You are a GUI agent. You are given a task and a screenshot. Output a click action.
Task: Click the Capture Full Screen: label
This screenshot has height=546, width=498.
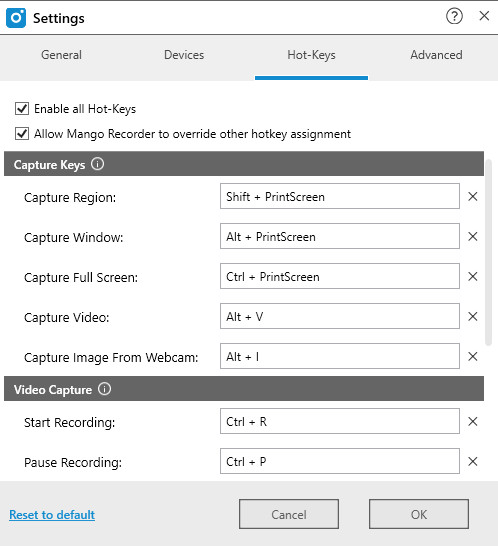(81, 278)
